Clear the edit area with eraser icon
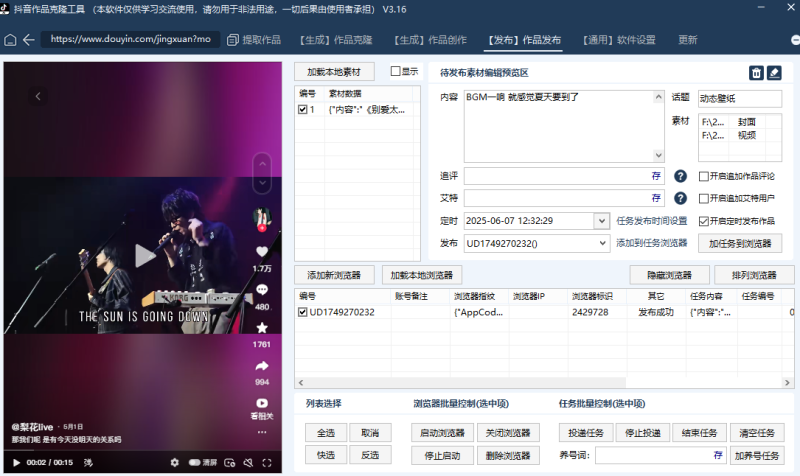This screenshot has width=800, height=476. tap(774, 73)
